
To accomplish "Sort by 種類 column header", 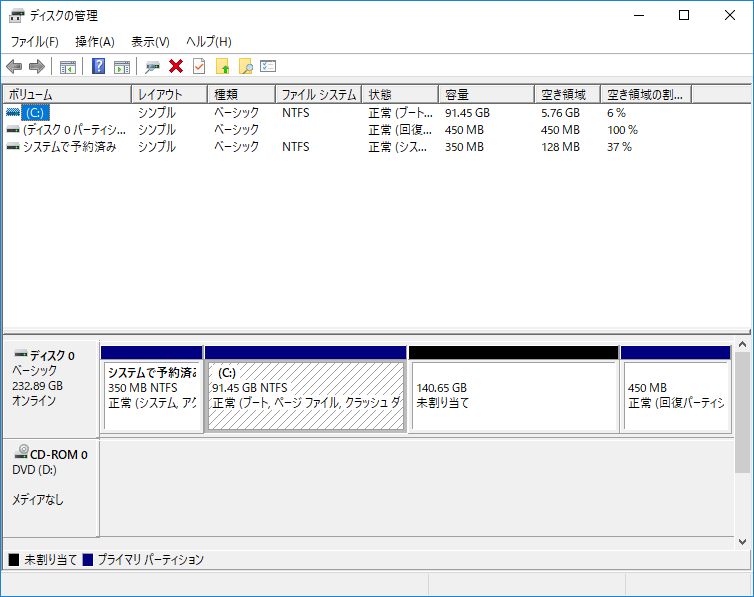I will pyautogui.click(x=242, y=95).
